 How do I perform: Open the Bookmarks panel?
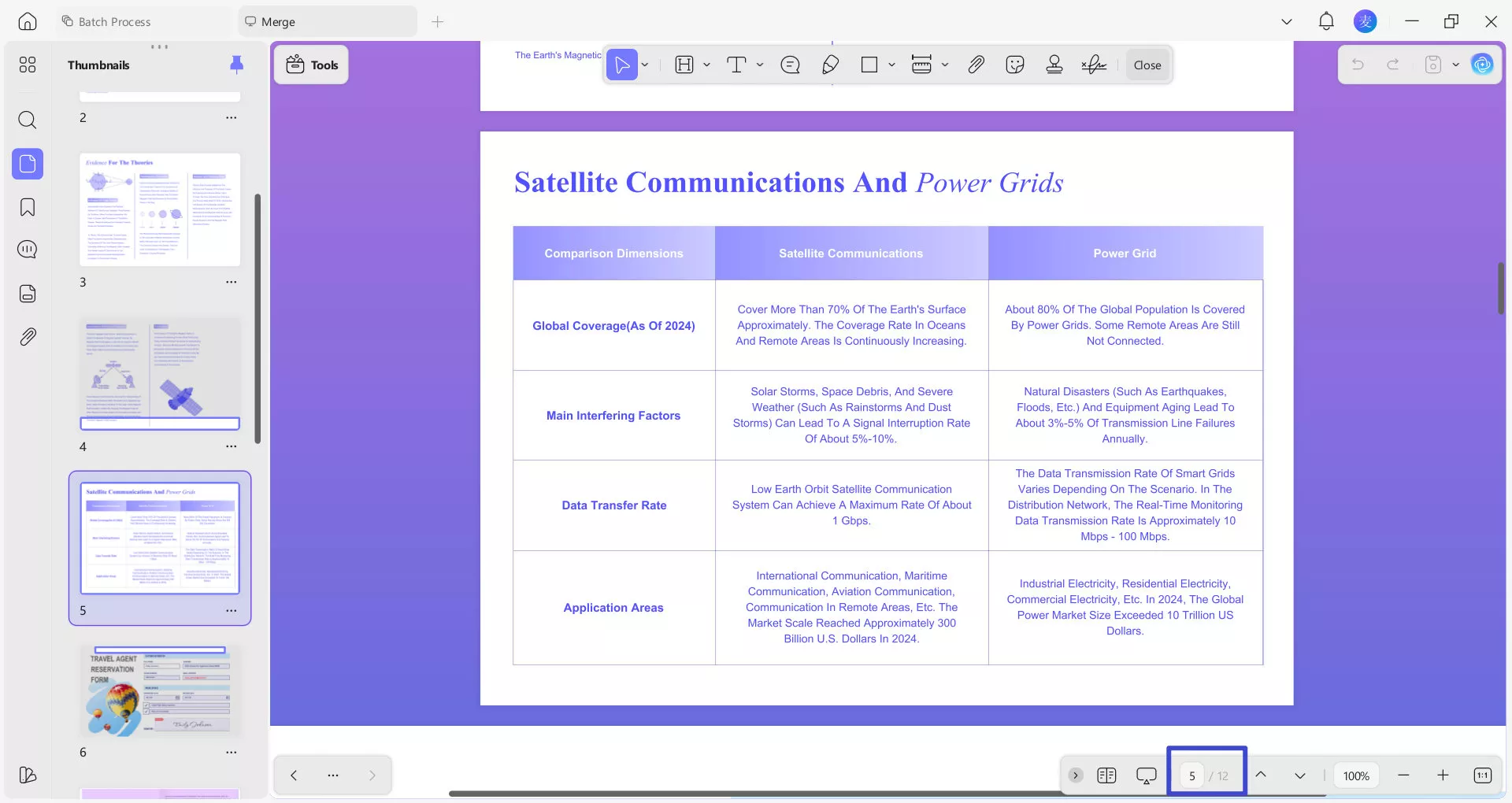coord(28,207)
